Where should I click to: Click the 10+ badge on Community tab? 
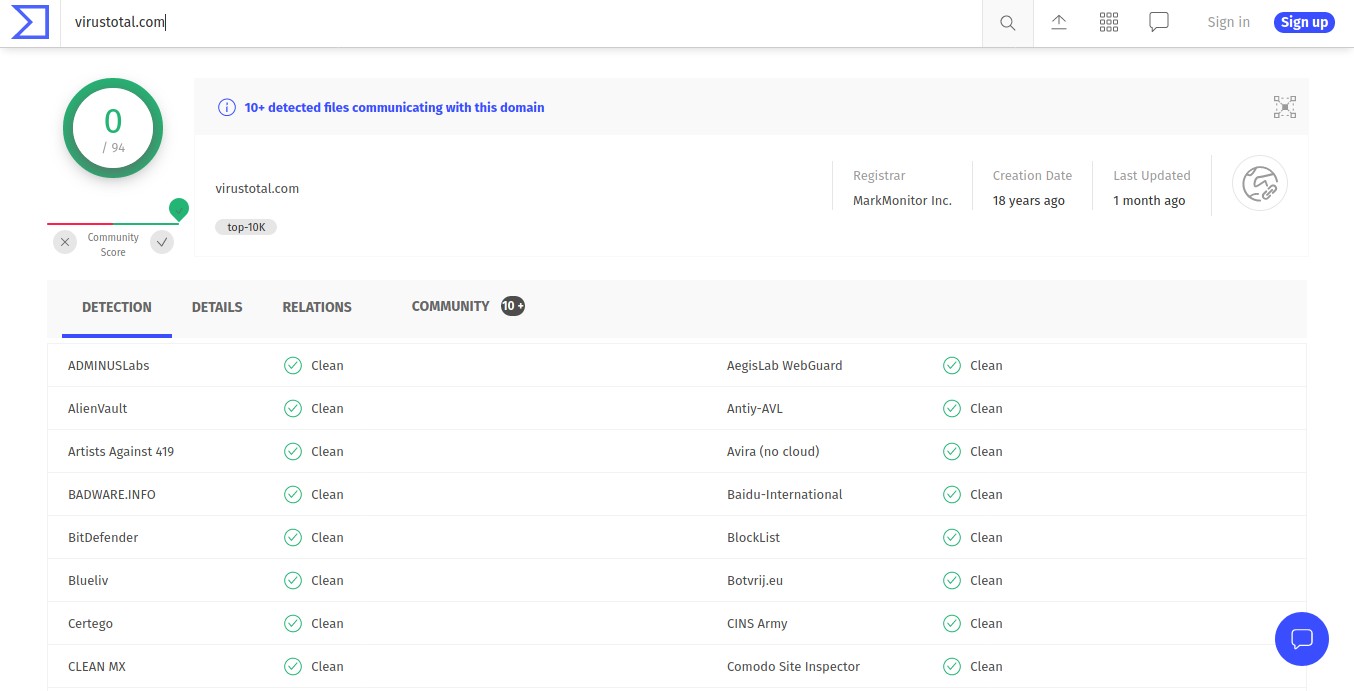click(x=513, y=306)
